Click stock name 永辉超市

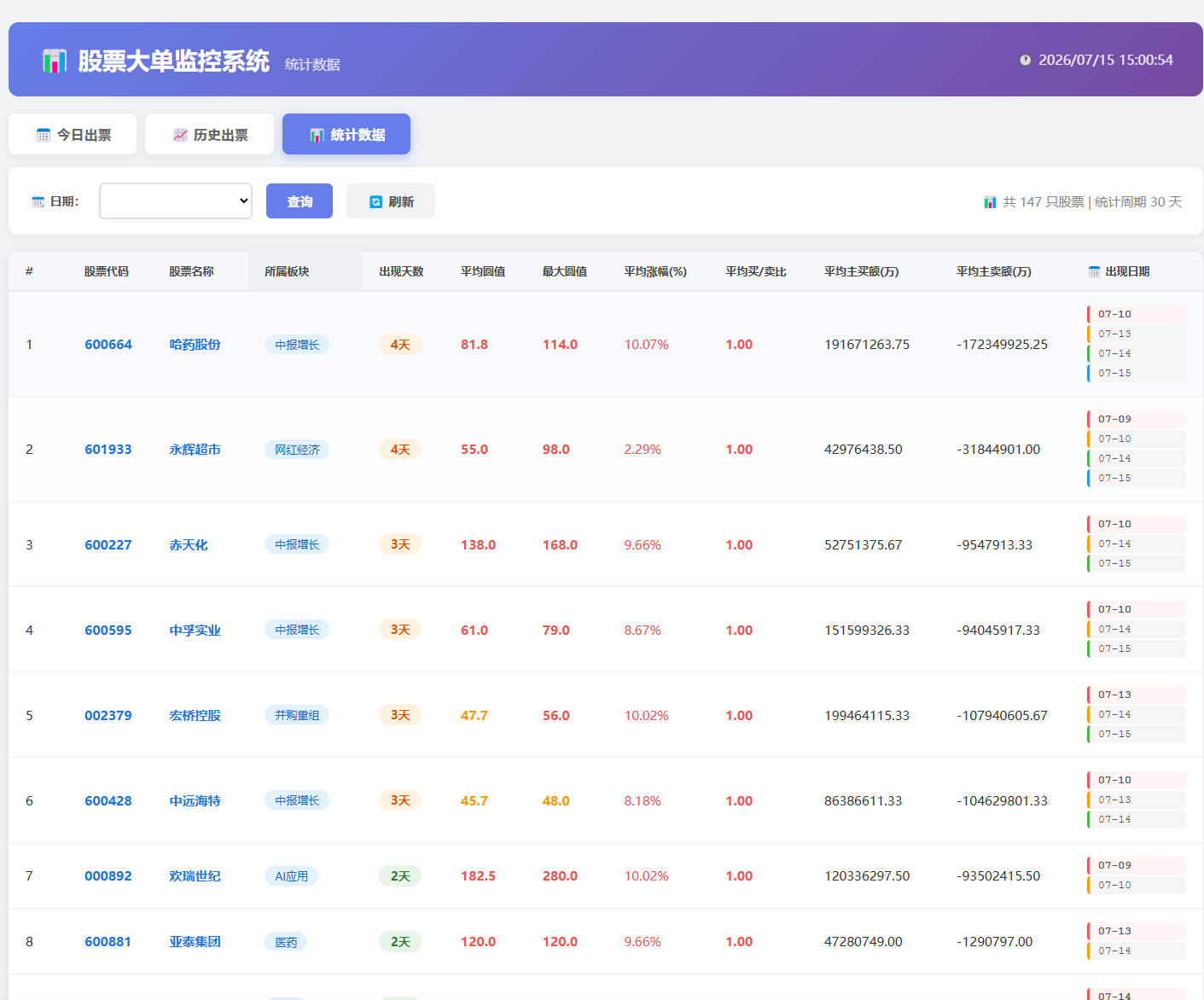coord(195,450)
